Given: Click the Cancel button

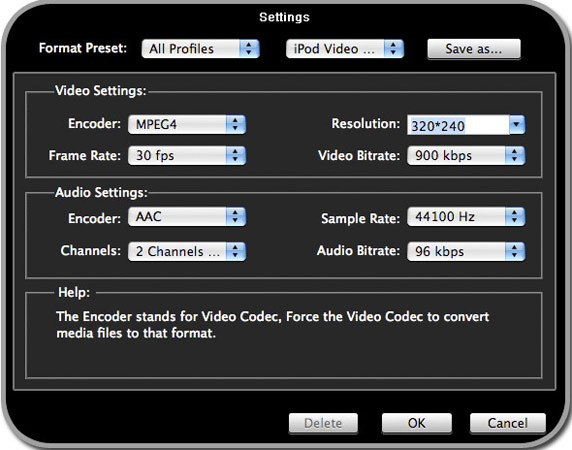Looking at the screenshot, I should (507, 423).
